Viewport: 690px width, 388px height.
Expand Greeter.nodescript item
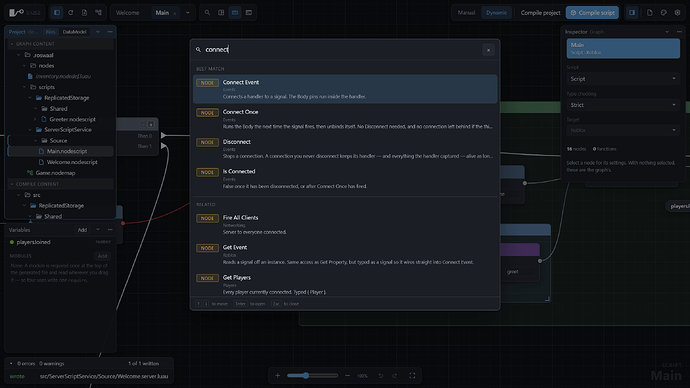[x=36, y=119]
